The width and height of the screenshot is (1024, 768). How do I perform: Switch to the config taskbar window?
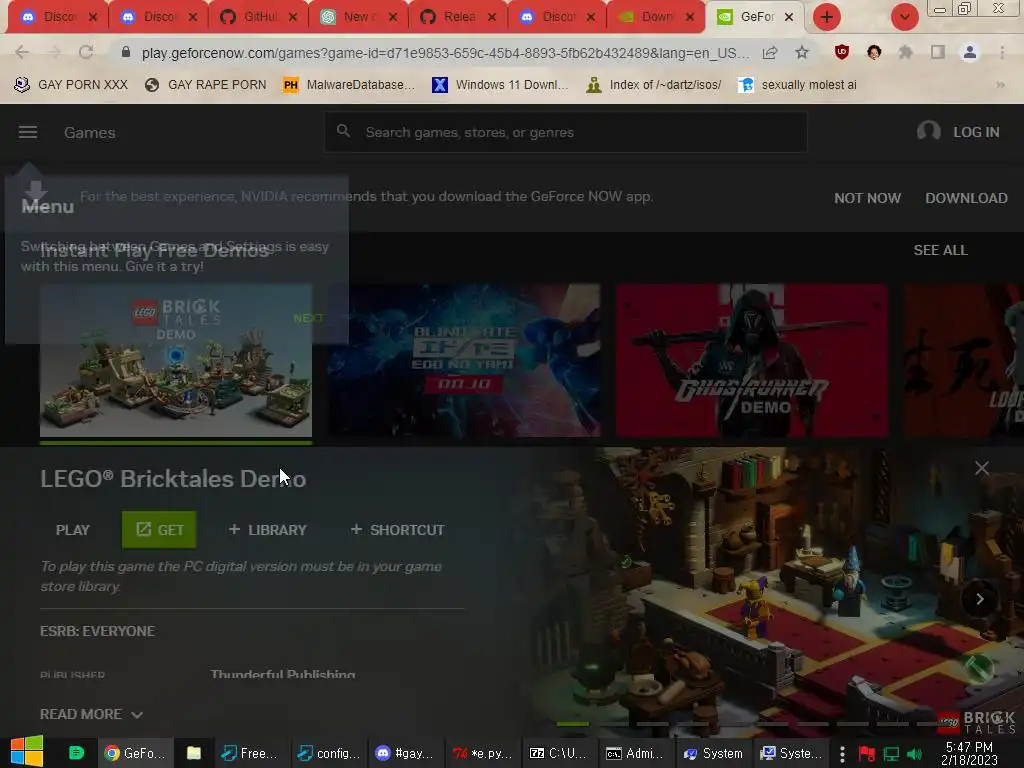point(328,753)
